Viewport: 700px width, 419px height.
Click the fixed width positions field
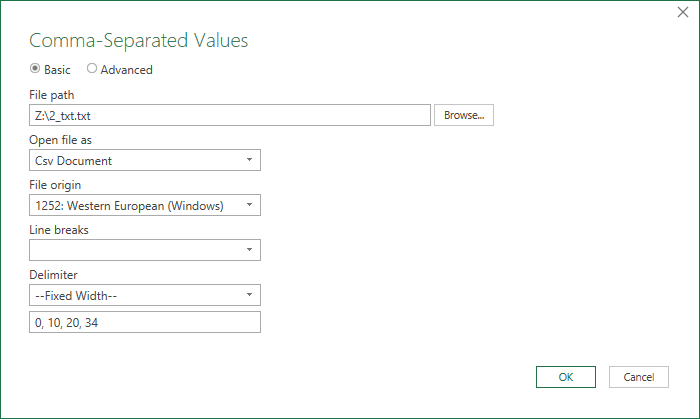[145, 322]
